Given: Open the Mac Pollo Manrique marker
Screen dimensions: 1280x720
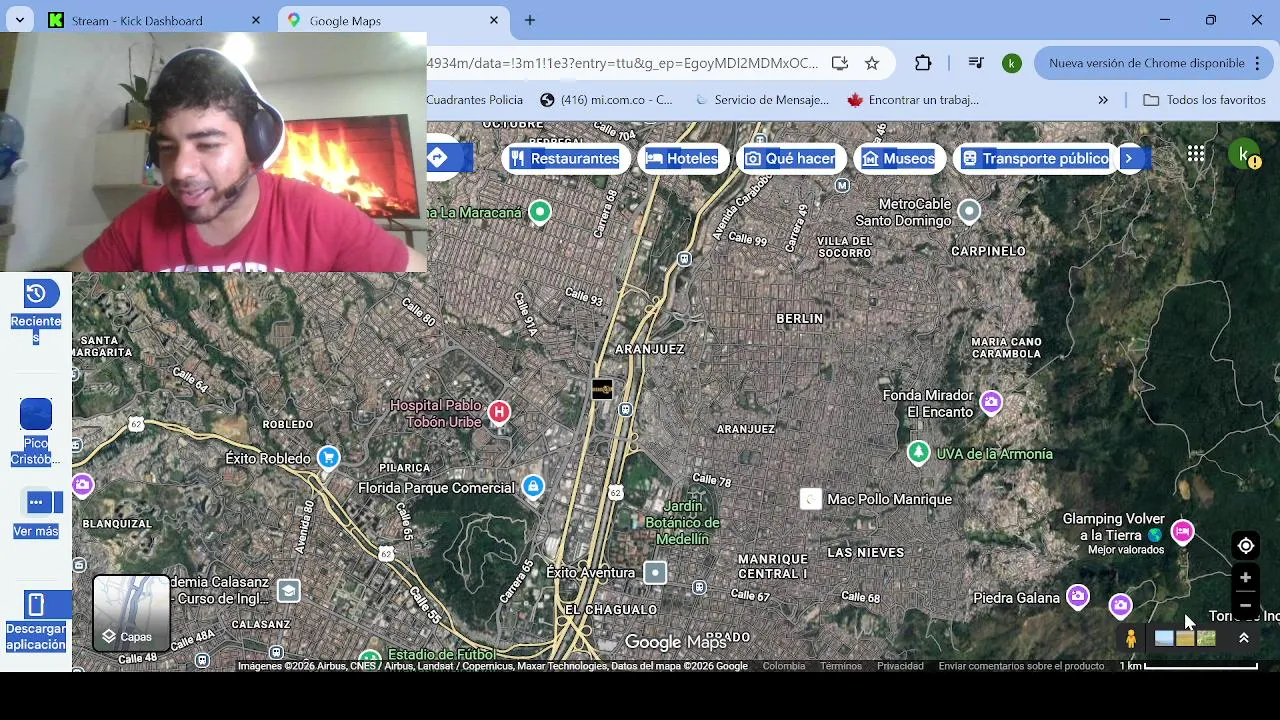Looking at the screenshot, I should (x=811, y=499).
